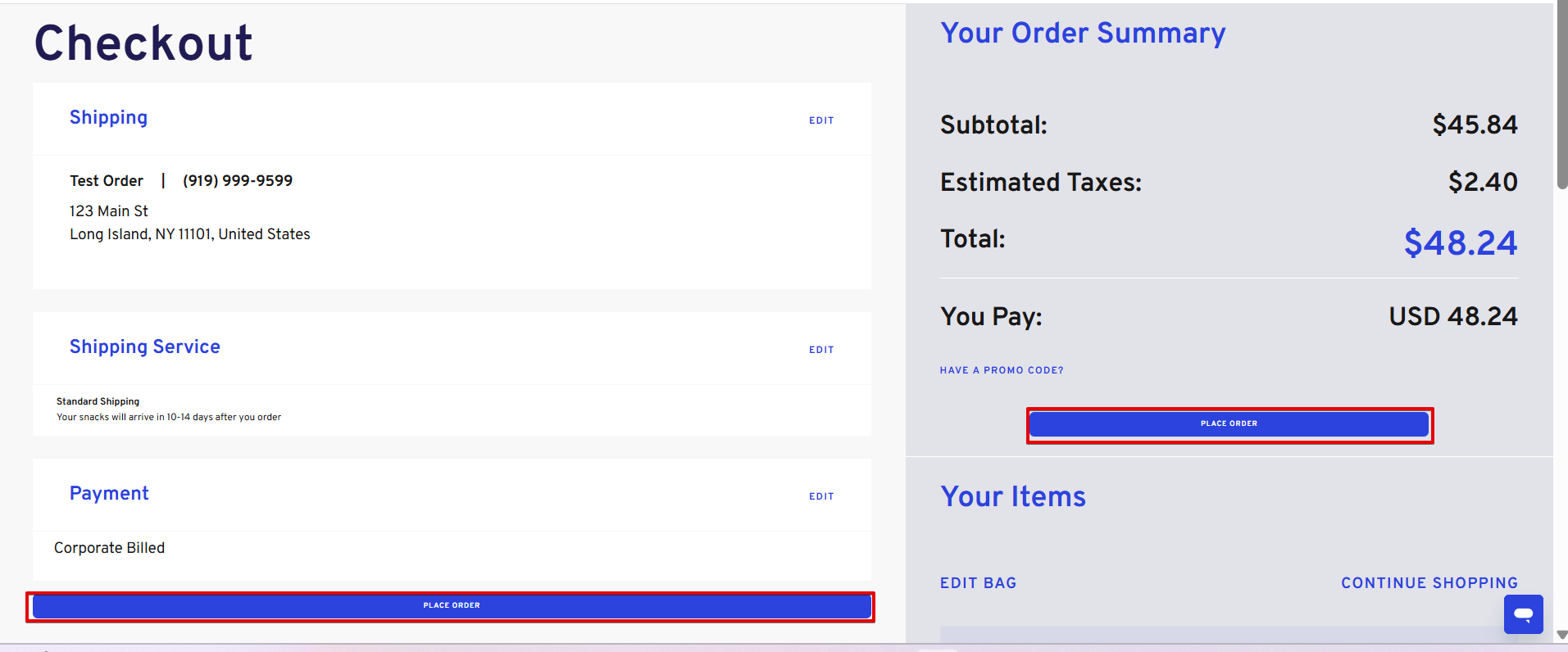The image size is (1568, 652).
Task: Edit the Shipping Service section
Action: [821, 350]
